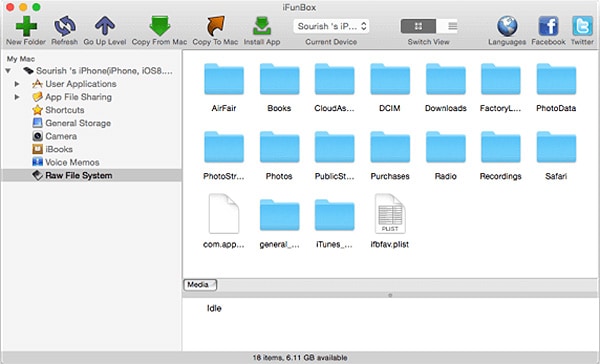The width and height of the screenshot is (600, 364).
Task: Expand the App File Sharing node
Action: pos(16,97)
